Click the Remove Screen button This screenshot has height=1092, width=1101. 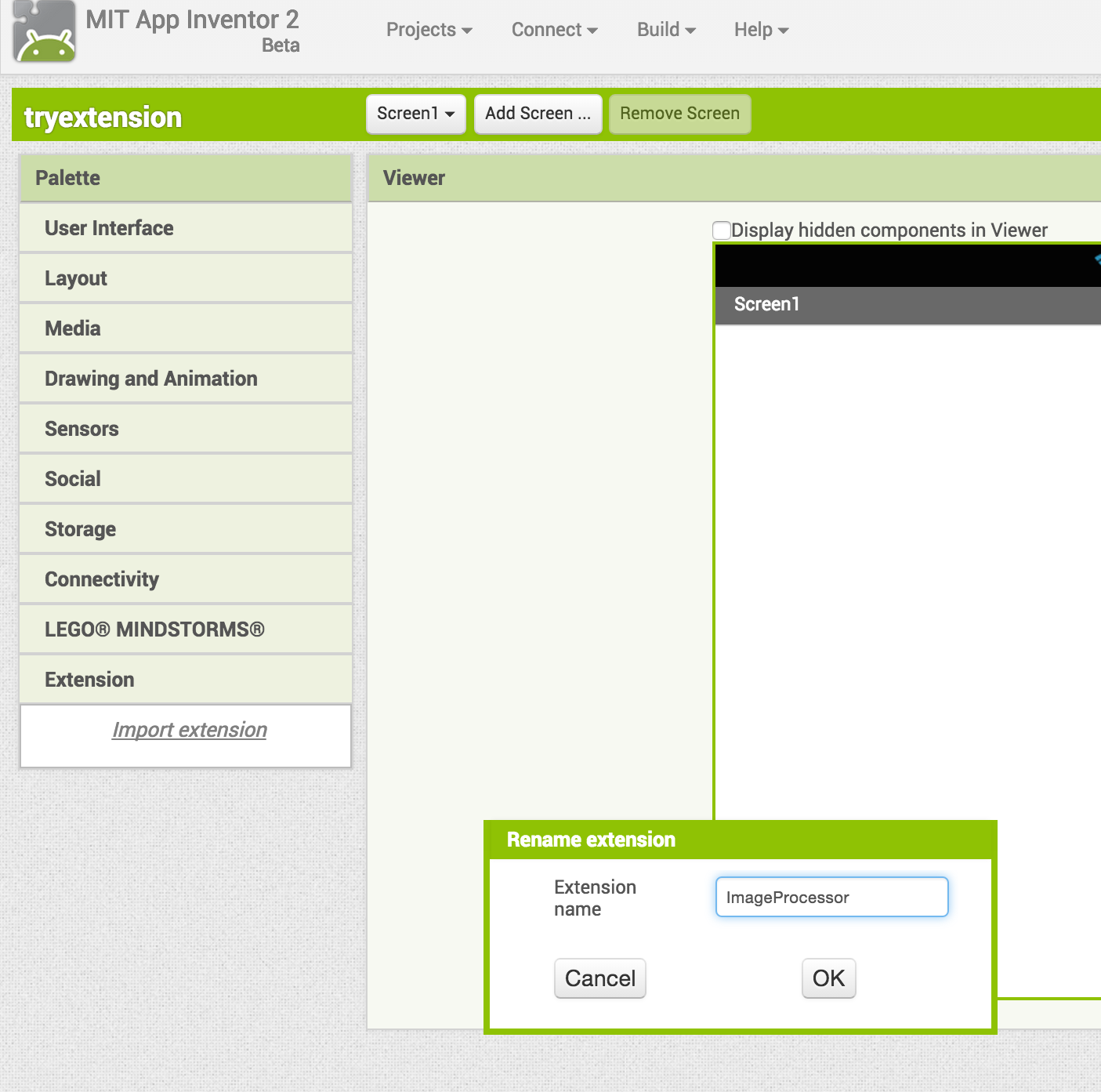point(679,114)
